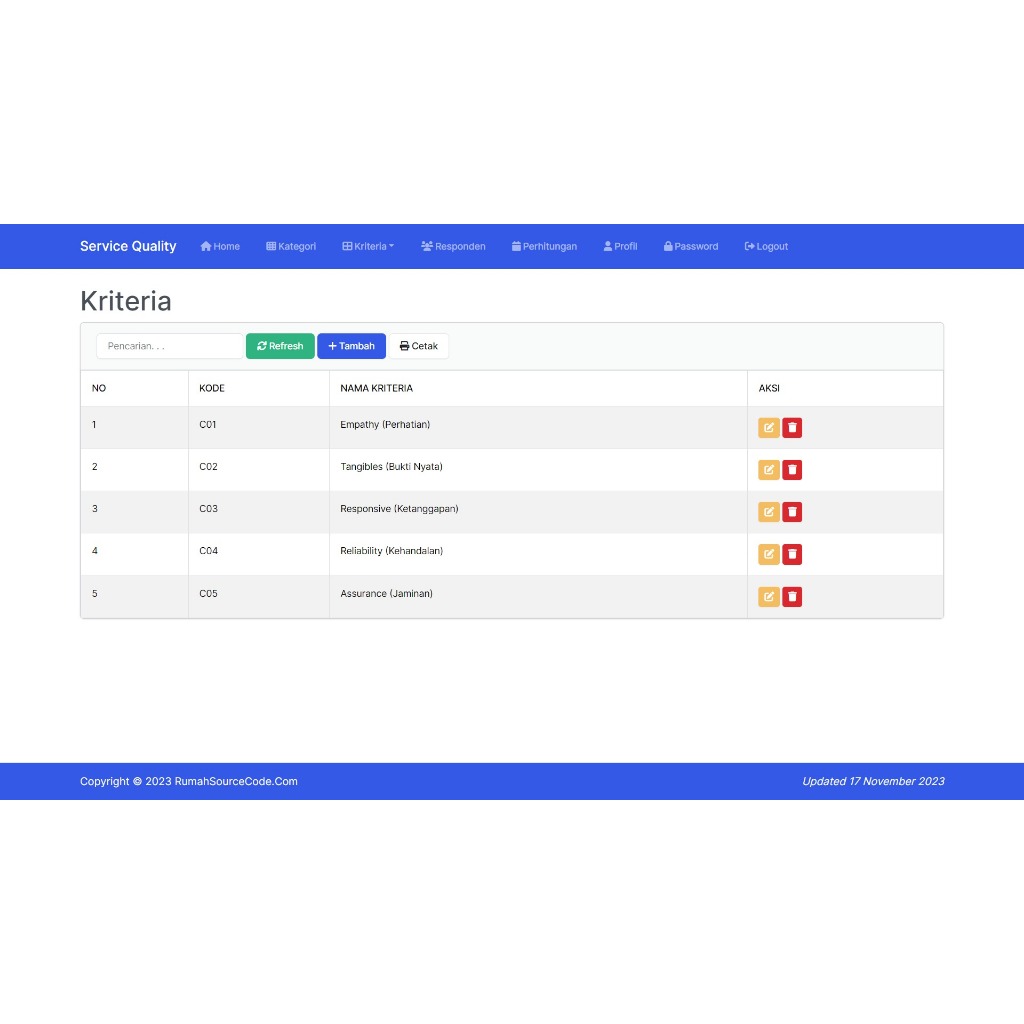Click the Cetak print button
Screen dimensions: 1024x1024
tap(419, 346)
